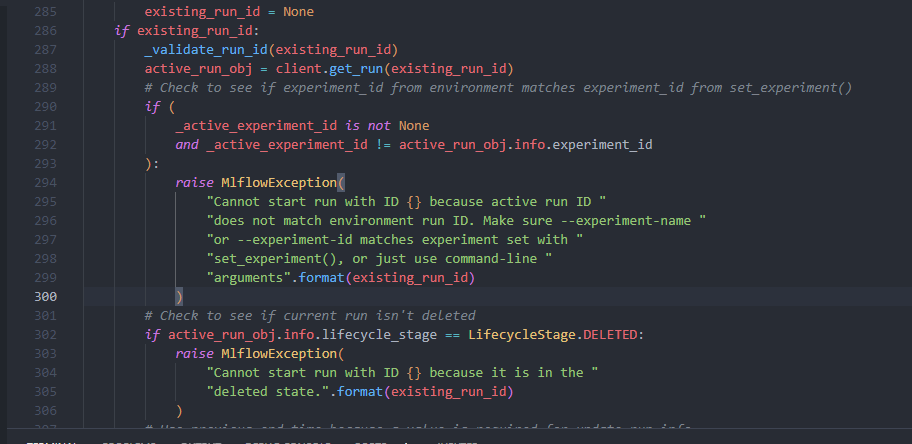
Task: Click 'experiment_id' attribute at end of line 292
Action: [x=602, y=145]
